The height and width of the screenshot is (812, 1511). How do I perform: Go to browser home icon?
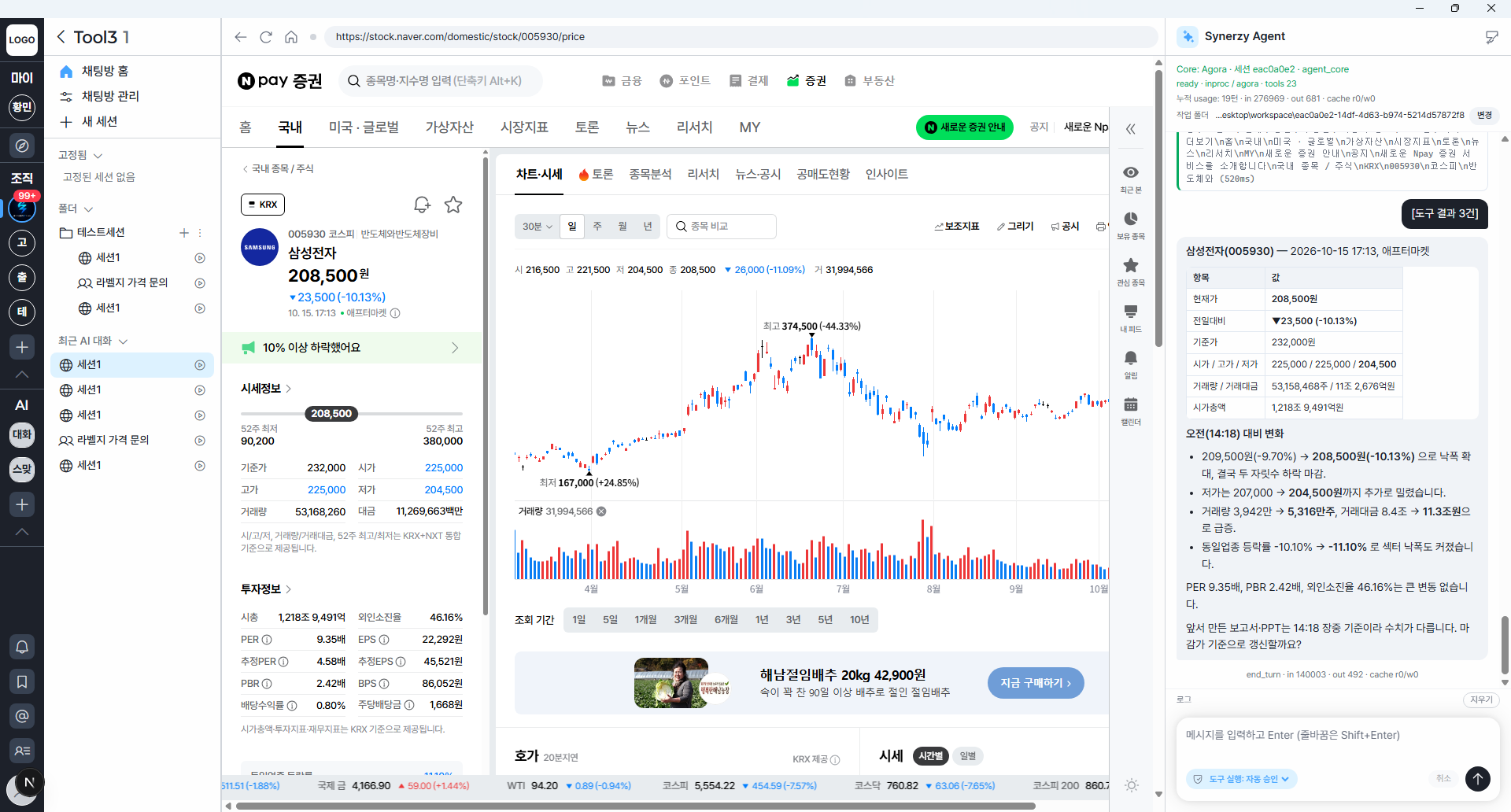pyautogui.click(x=291, y=37)
